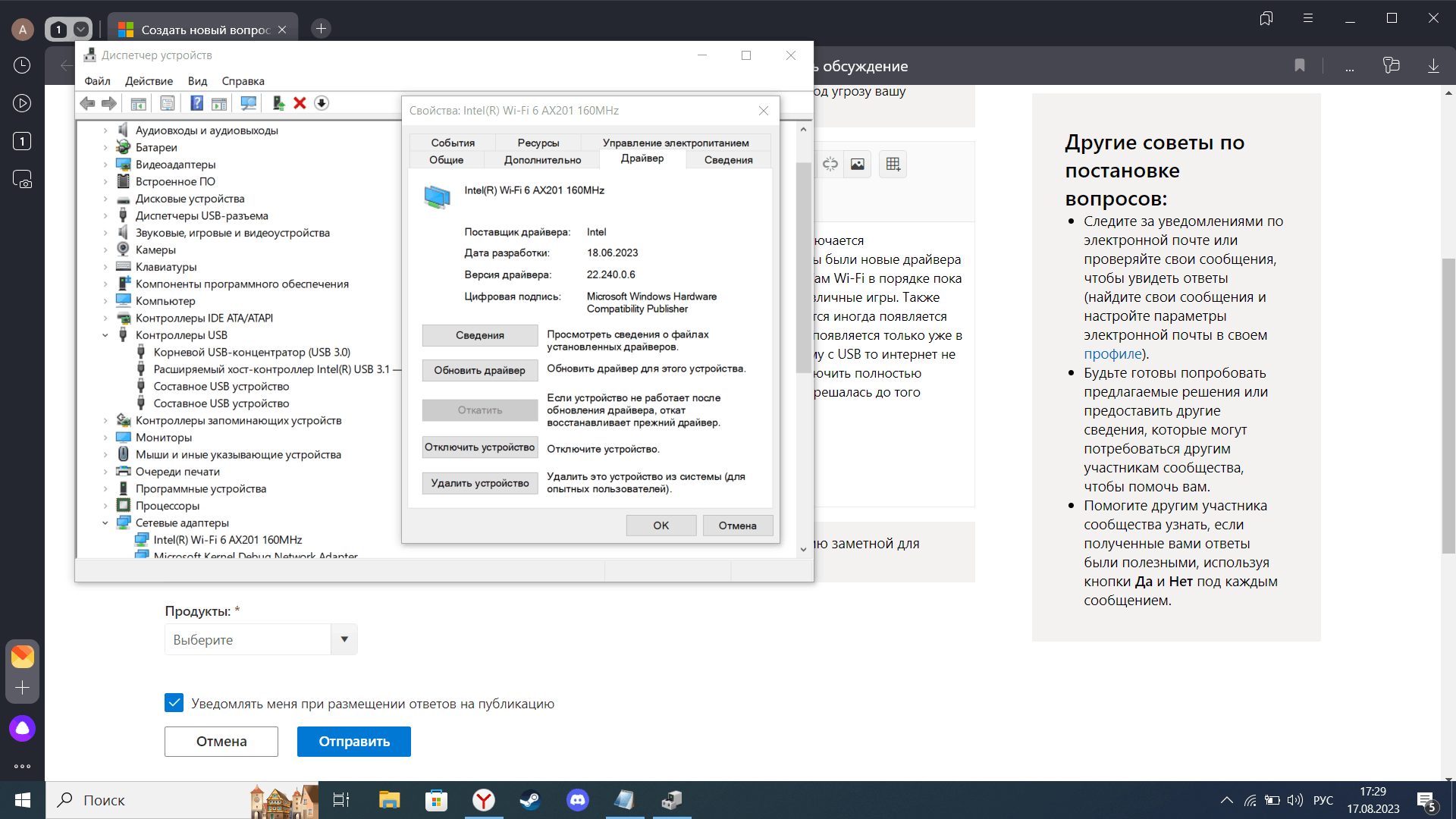This screenshot has width=1456, height=819.
Task: Click red X uninstall device toolbar icon
Action: point(300,103)
